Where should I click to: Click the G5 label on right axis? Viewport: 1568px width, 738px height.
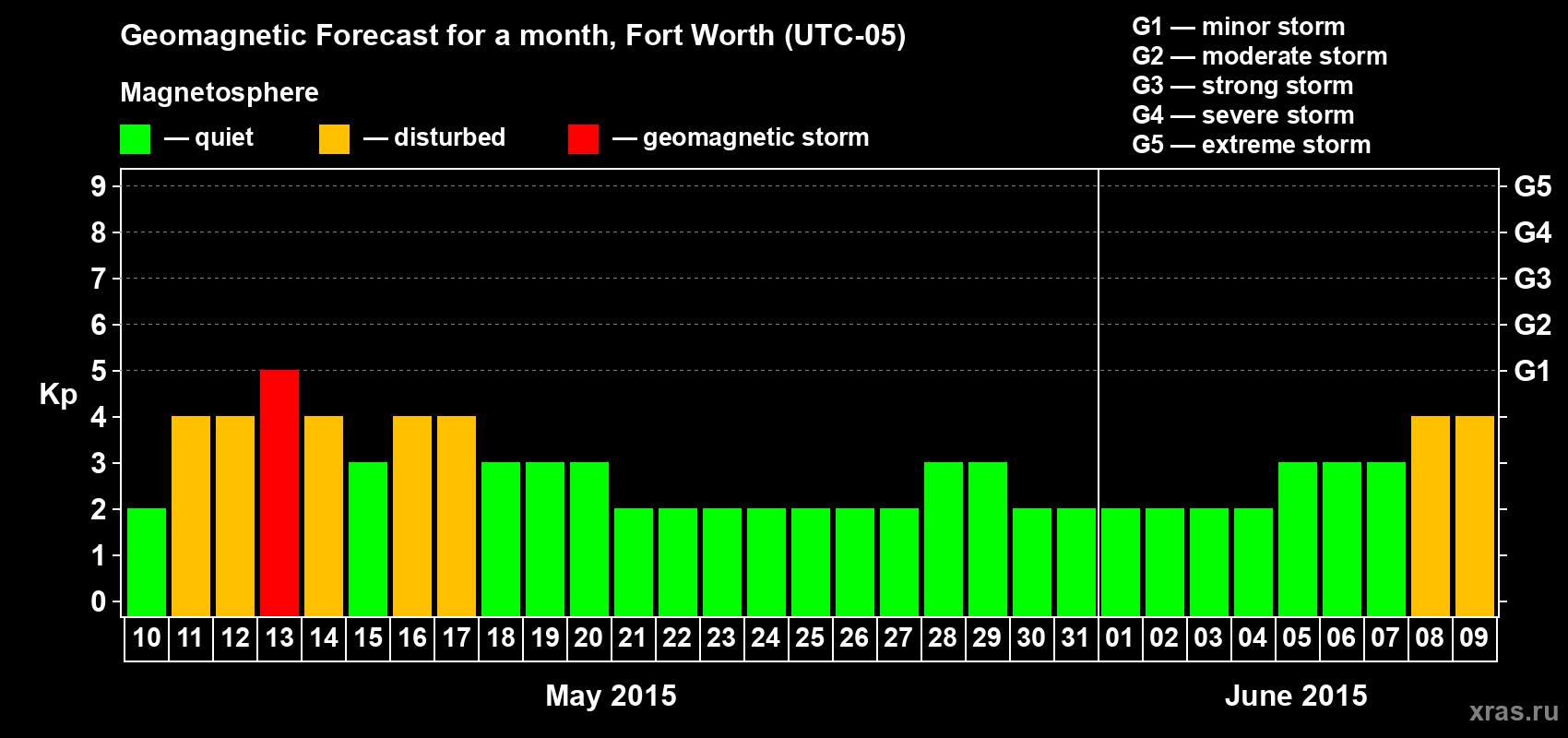(x=1533, y=186)
